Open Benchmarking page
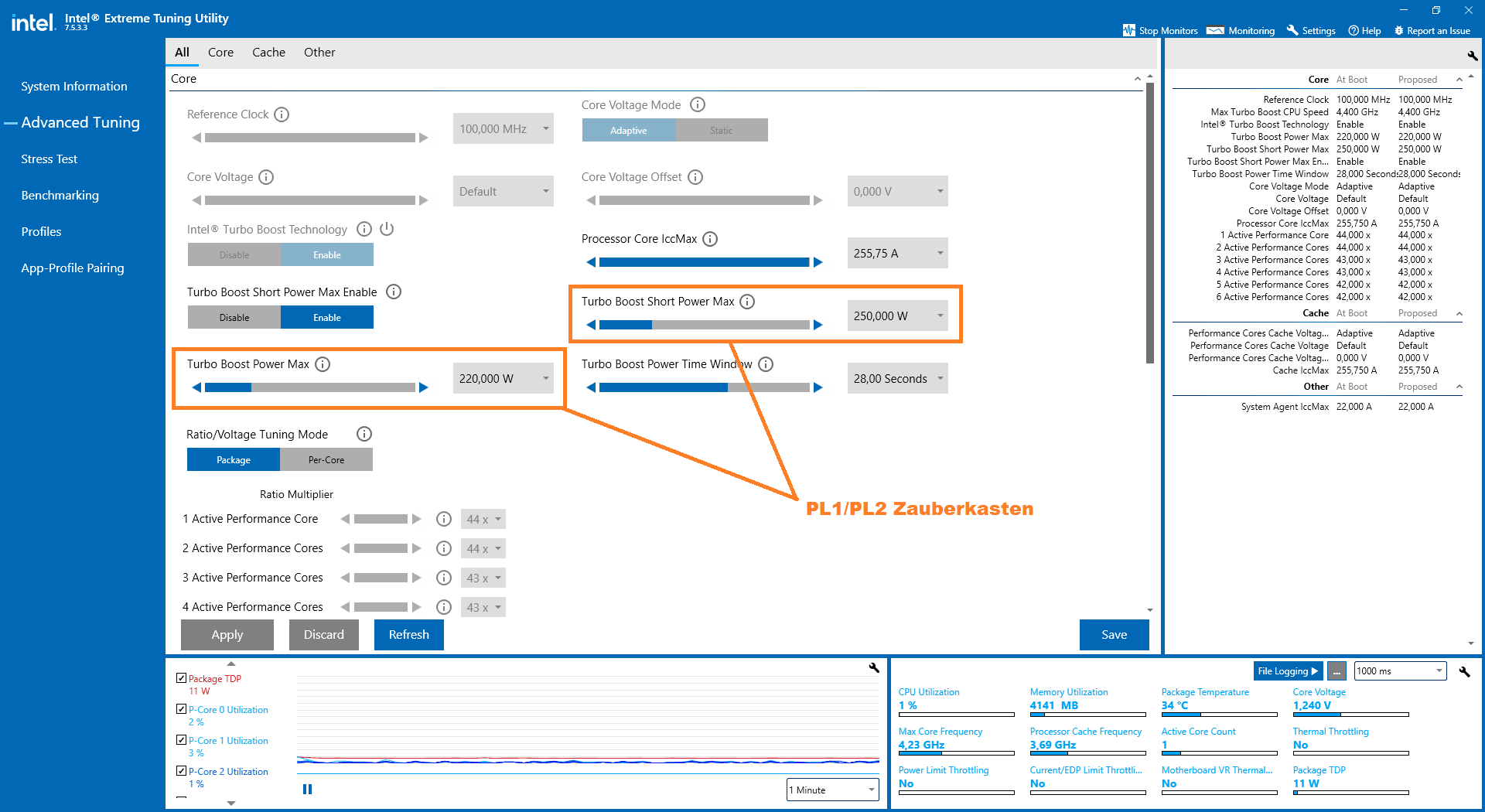Image resolution: width=1485 pixels, height=812 pixels. pos(60,196)
